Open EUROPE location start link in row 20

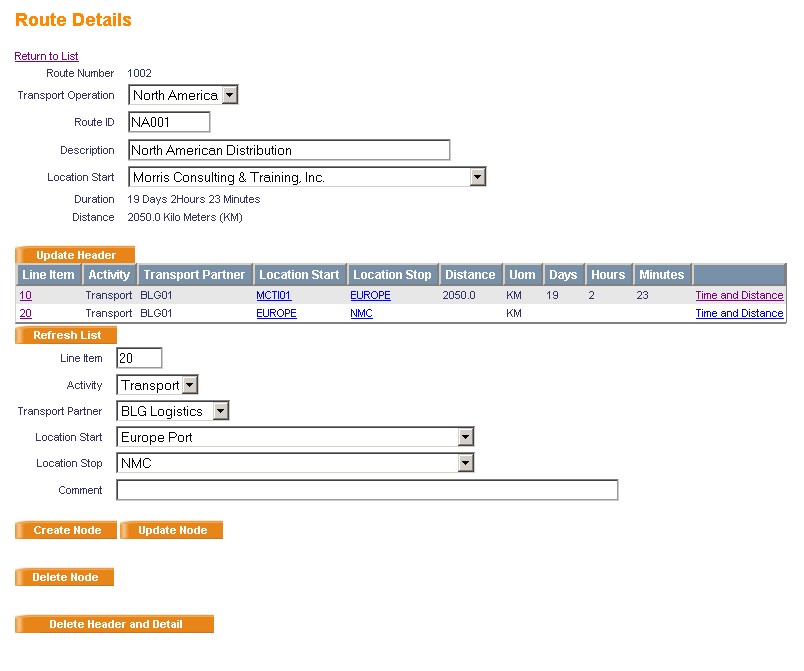(276, 313)
